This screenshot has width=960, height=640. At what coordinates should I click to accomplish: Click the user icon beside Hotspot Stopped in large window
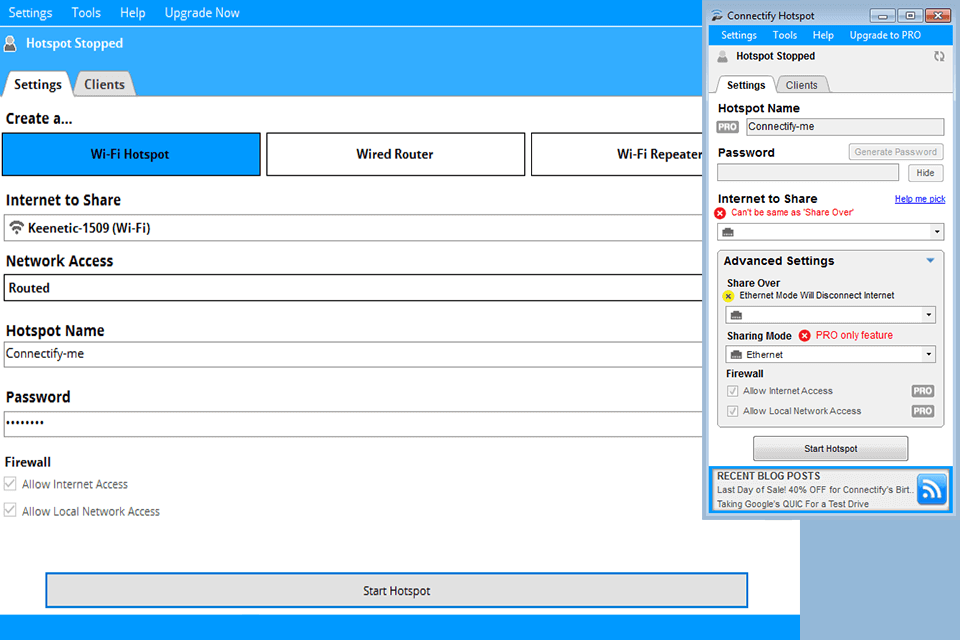[10, 43]
